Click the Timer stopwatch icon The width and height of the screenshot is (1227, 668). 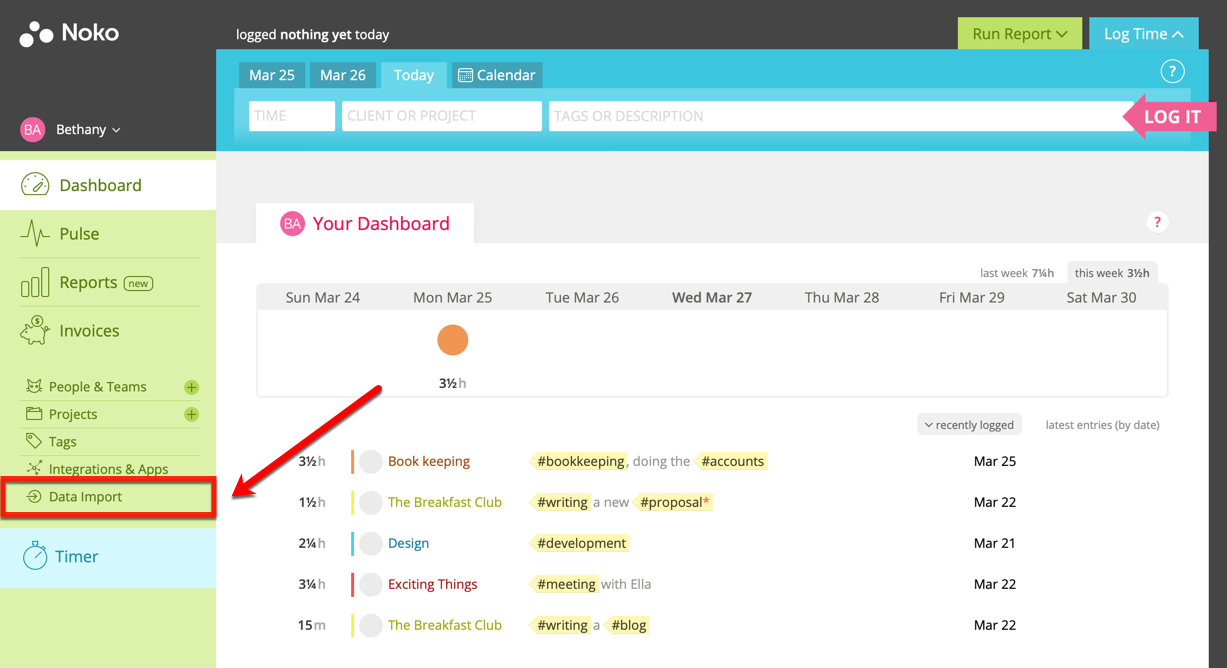[35, 555]
